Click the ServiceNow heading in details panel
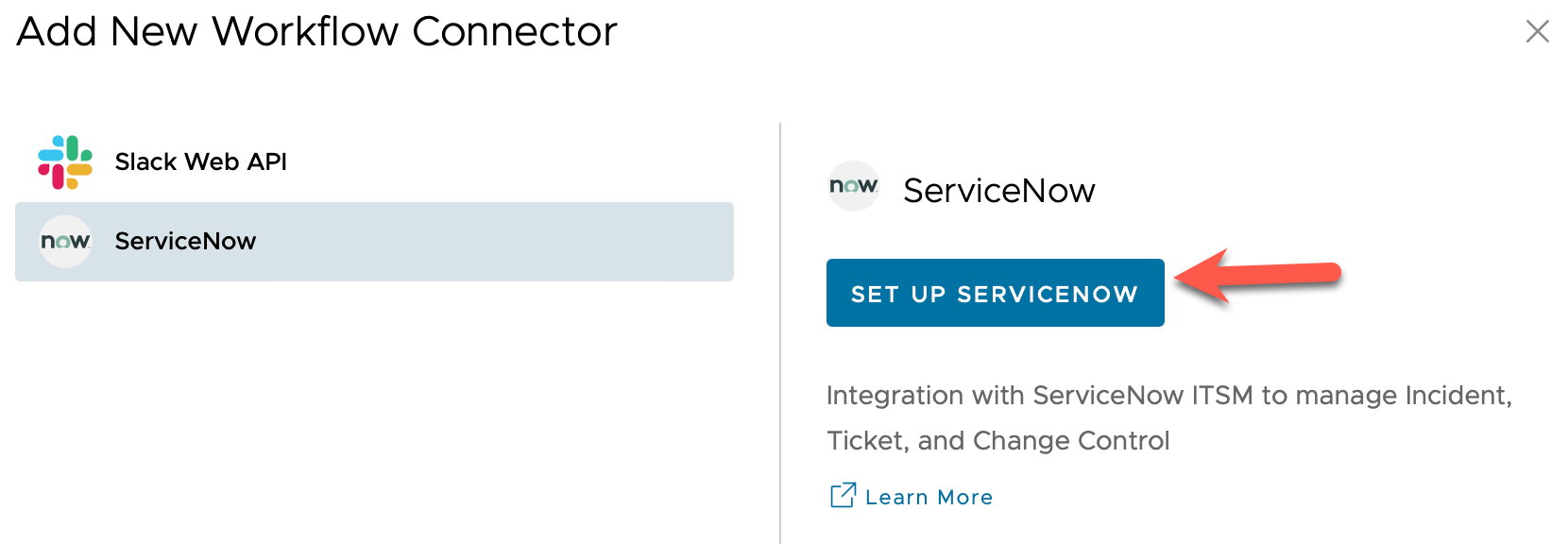This screenshot has height=544, width=1568. 998,191
